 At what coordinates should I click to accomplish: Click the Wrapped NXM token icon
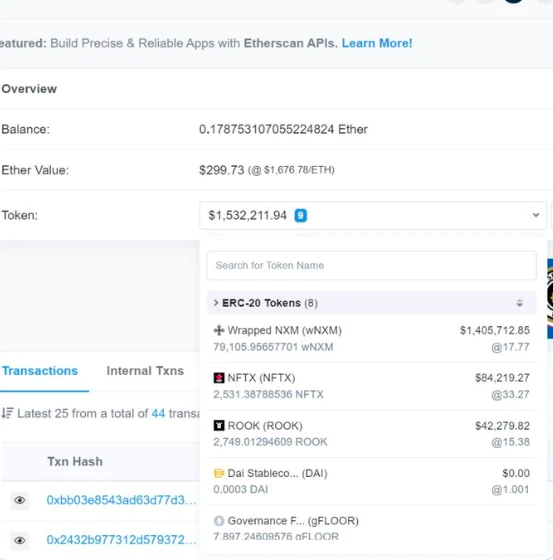219,330
